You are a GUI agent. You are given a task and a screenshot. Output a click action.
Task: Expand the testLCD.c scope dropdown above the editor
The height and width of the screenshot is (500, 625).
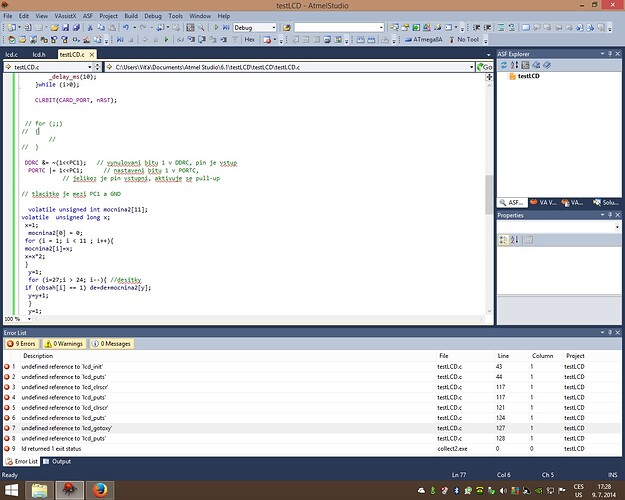(89, 67)
